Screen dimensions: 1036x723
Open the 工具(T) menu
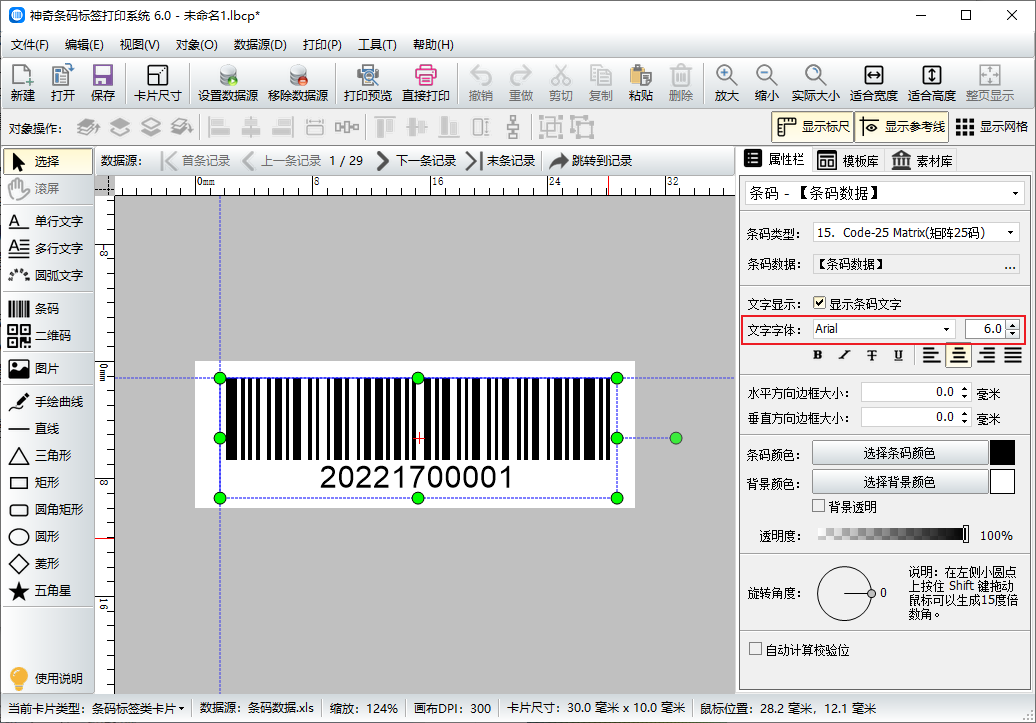coord(377,45)
